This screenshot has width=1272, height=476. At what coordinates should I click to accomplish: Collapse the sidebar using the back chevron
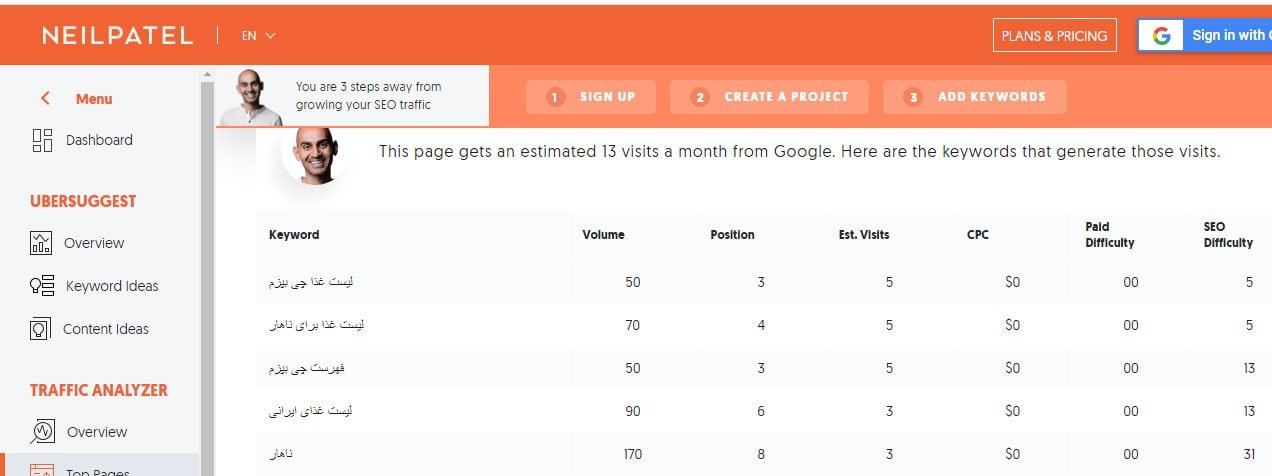(x=45, y=98)
